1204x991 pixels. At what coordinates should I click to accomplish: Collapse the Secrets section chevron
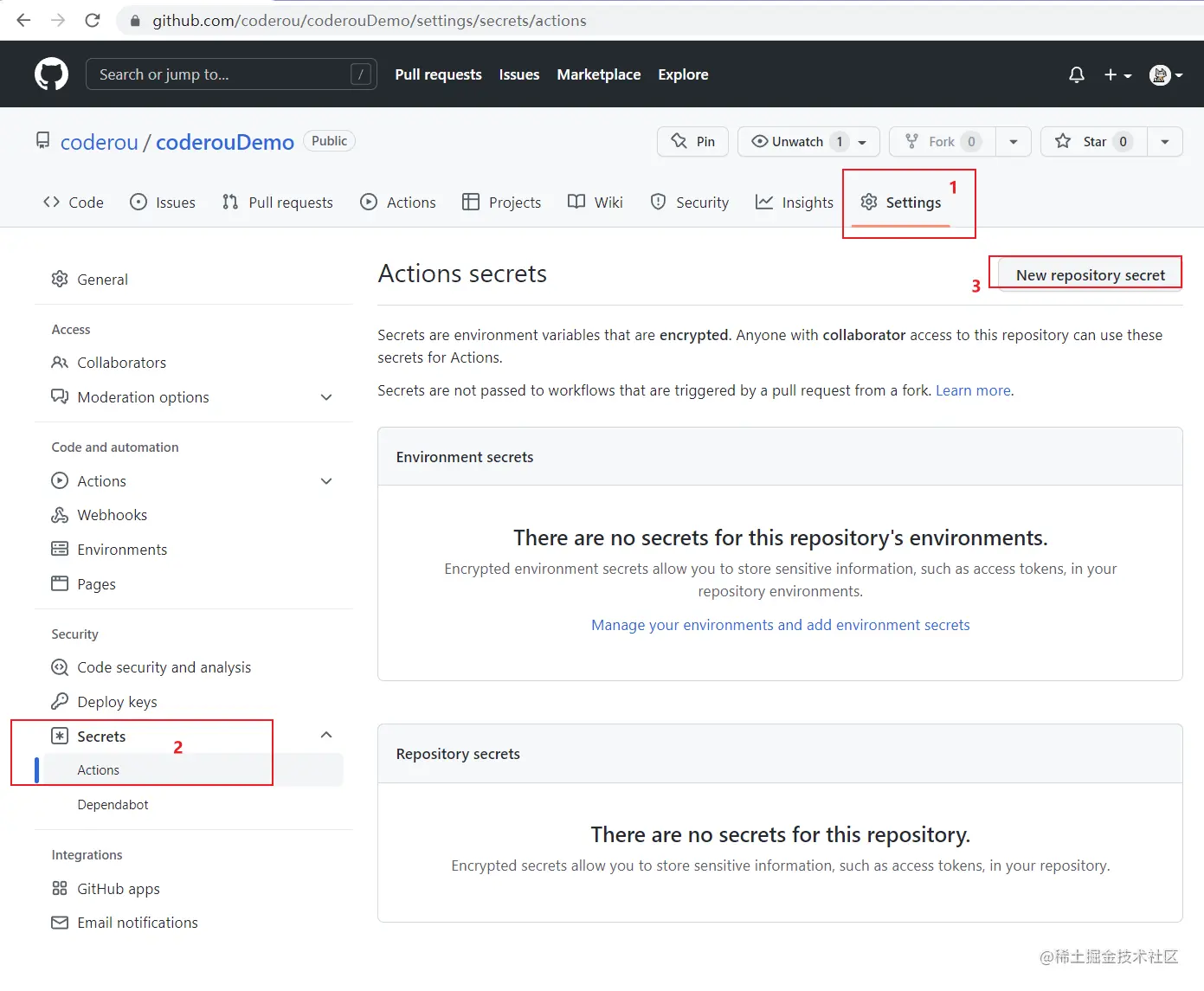pos(326,735)
